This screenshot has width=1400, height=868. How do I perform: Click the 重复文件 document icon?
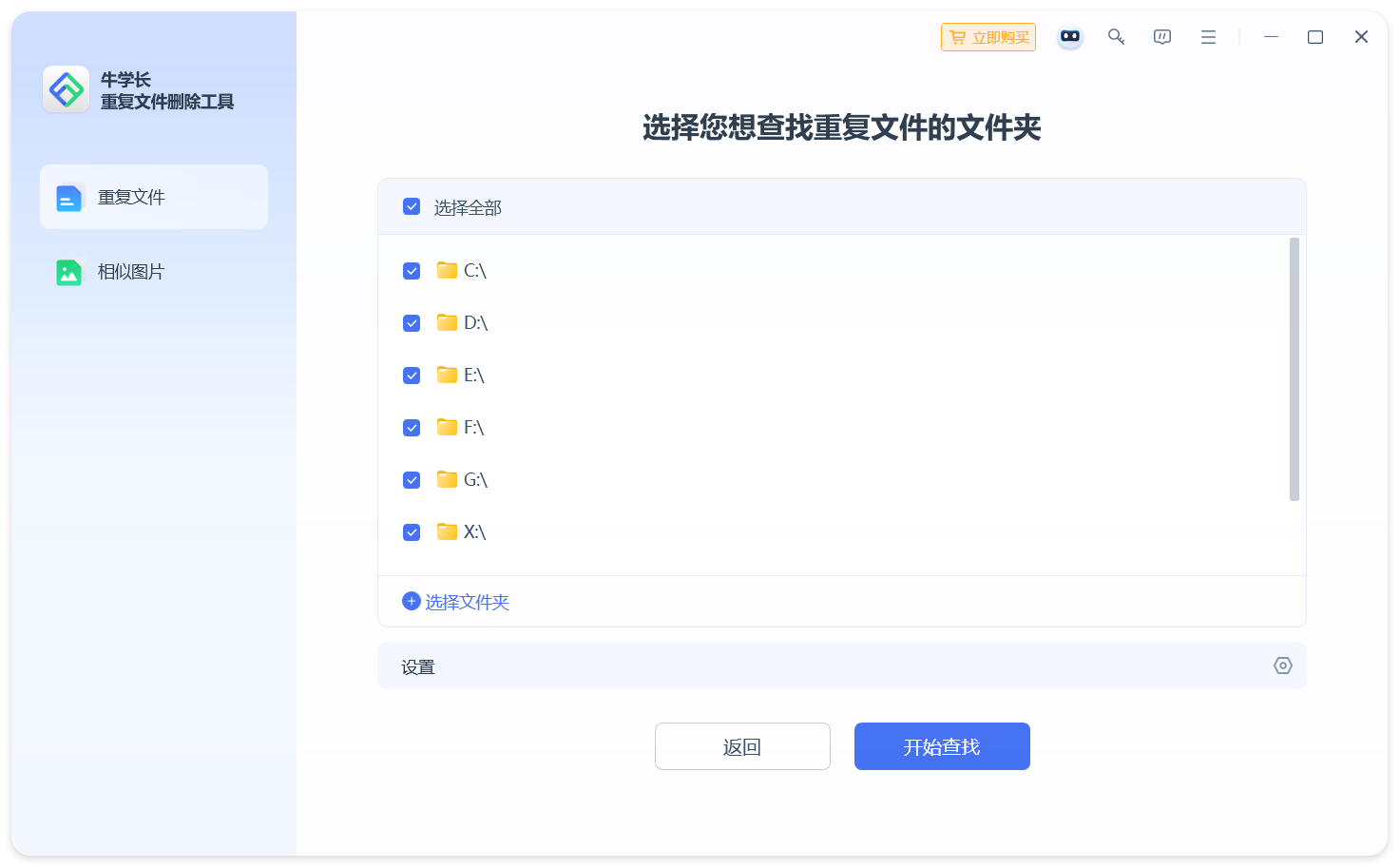tap(68, 198)
